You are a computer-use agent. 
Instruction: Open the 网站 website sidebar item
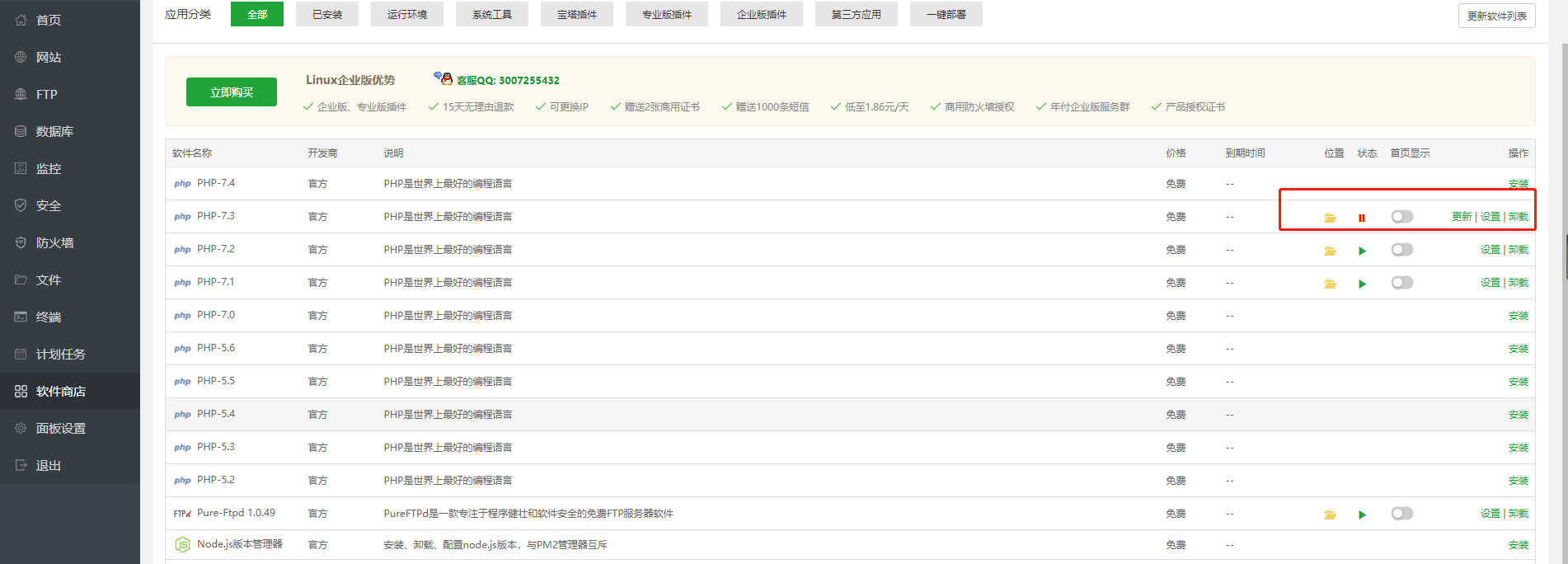point(70,57)
